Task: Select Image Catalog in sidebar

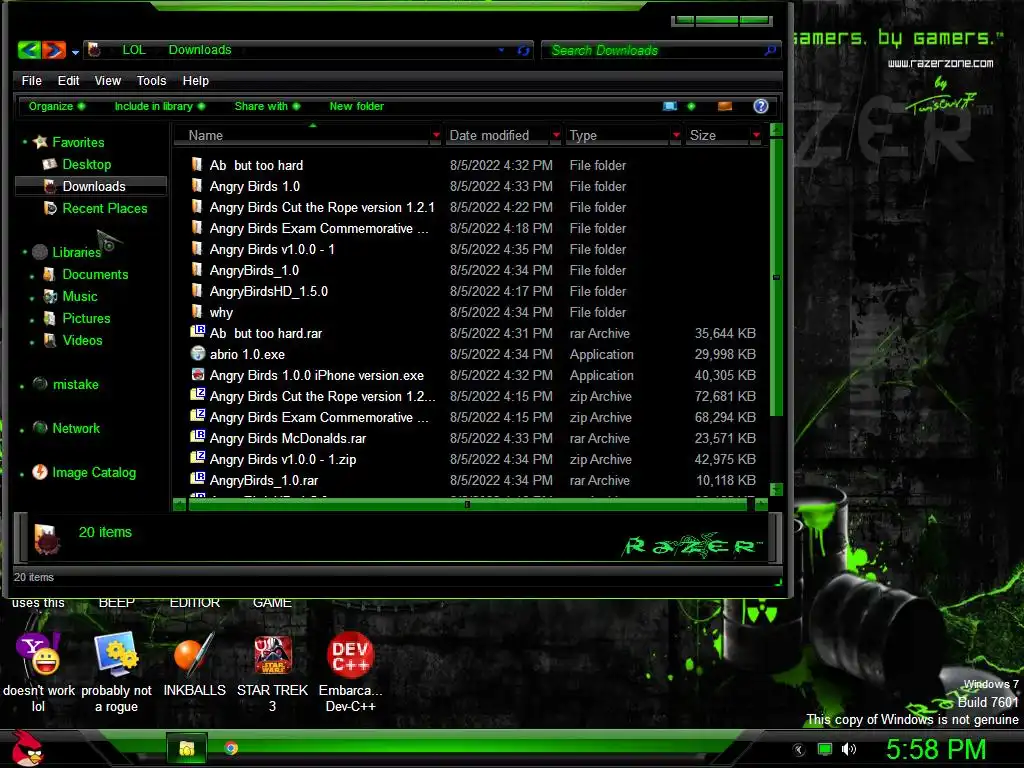Action: [x=94, y=472]
